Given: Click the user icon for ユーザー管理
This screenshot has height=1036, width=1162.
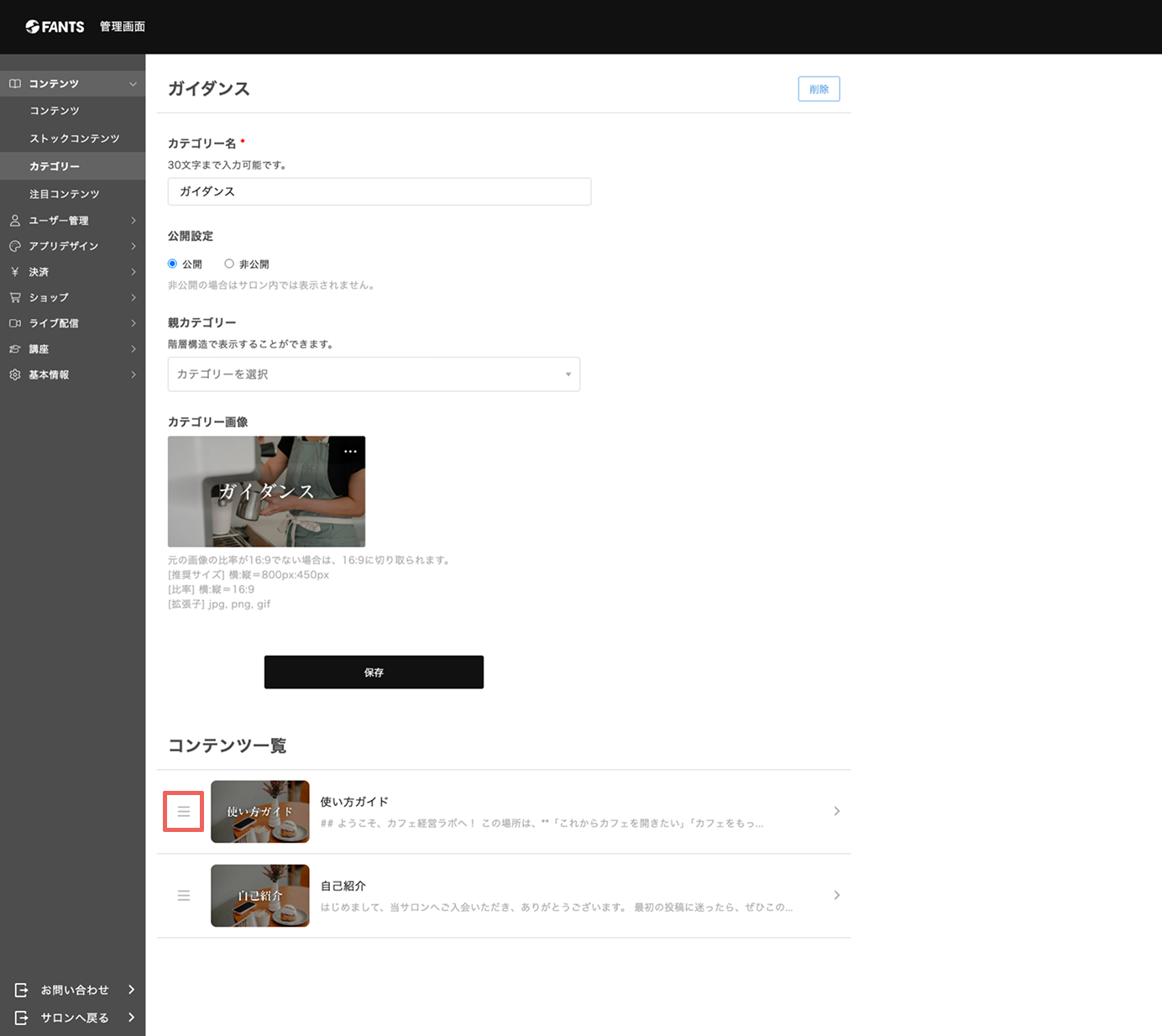Looking at the screenshot, I should point(15,221).
